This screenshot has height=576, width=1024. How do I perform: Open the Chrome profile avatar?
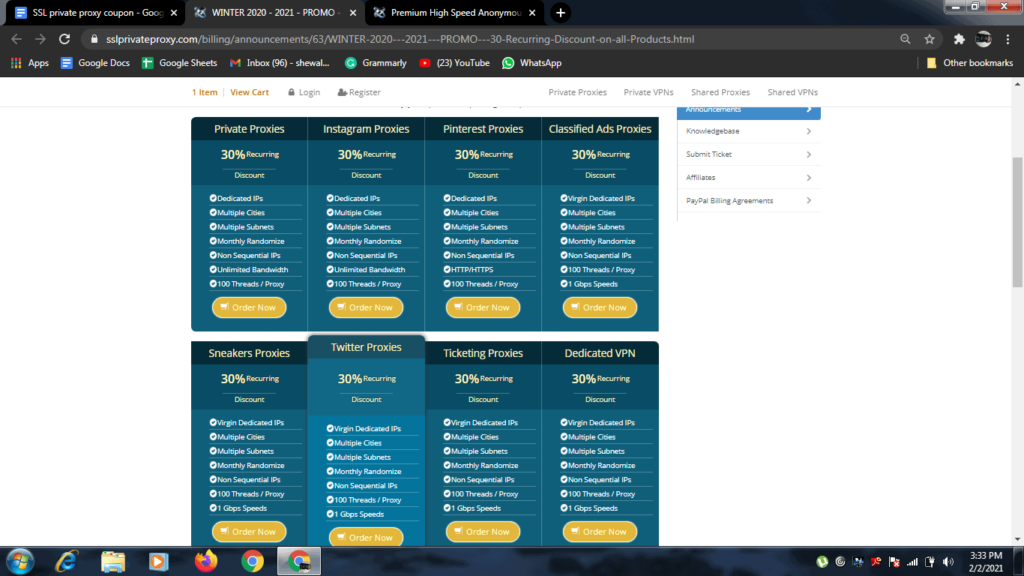point(984,39)
